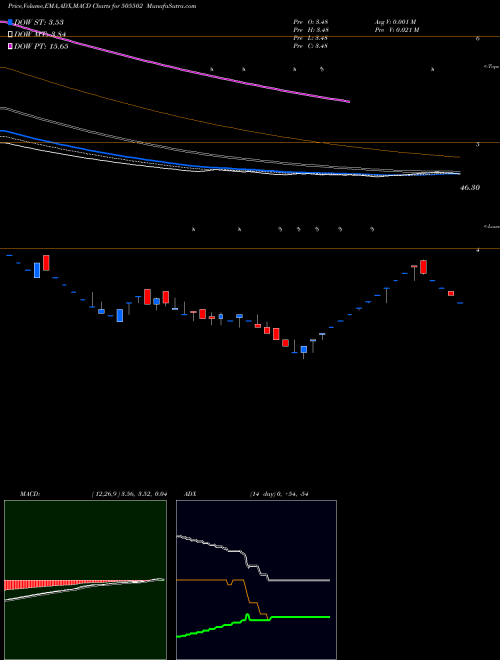Click the MACD panel title label
Screen dimensions: 500x660
coord(29,494)
